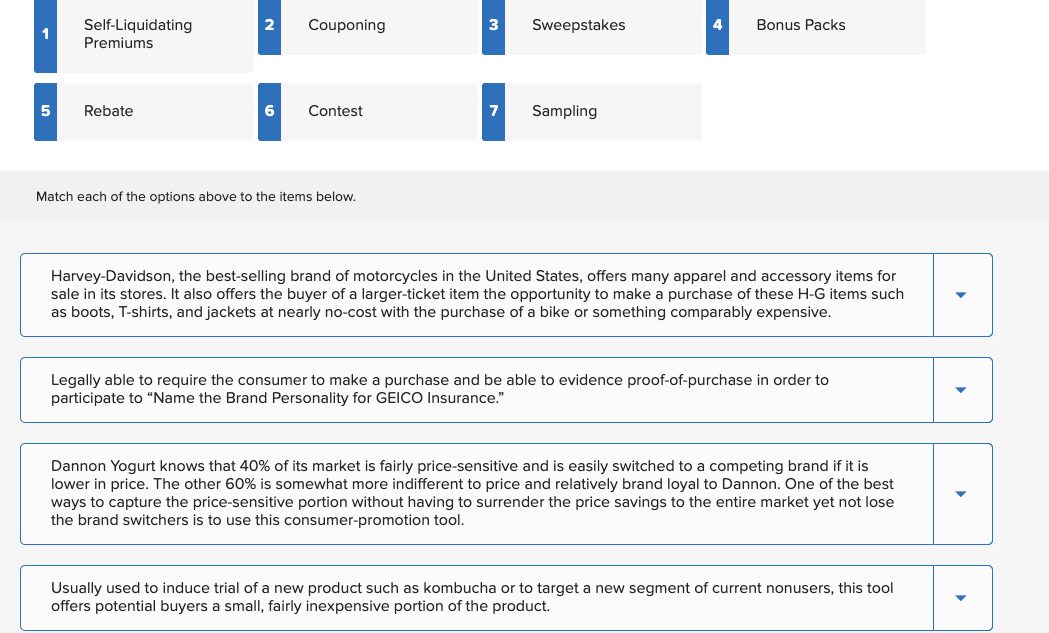The width and height of the screenshot is (1049, 633).
Task: Select the Couponing option
Action: [x=346, y=25]
